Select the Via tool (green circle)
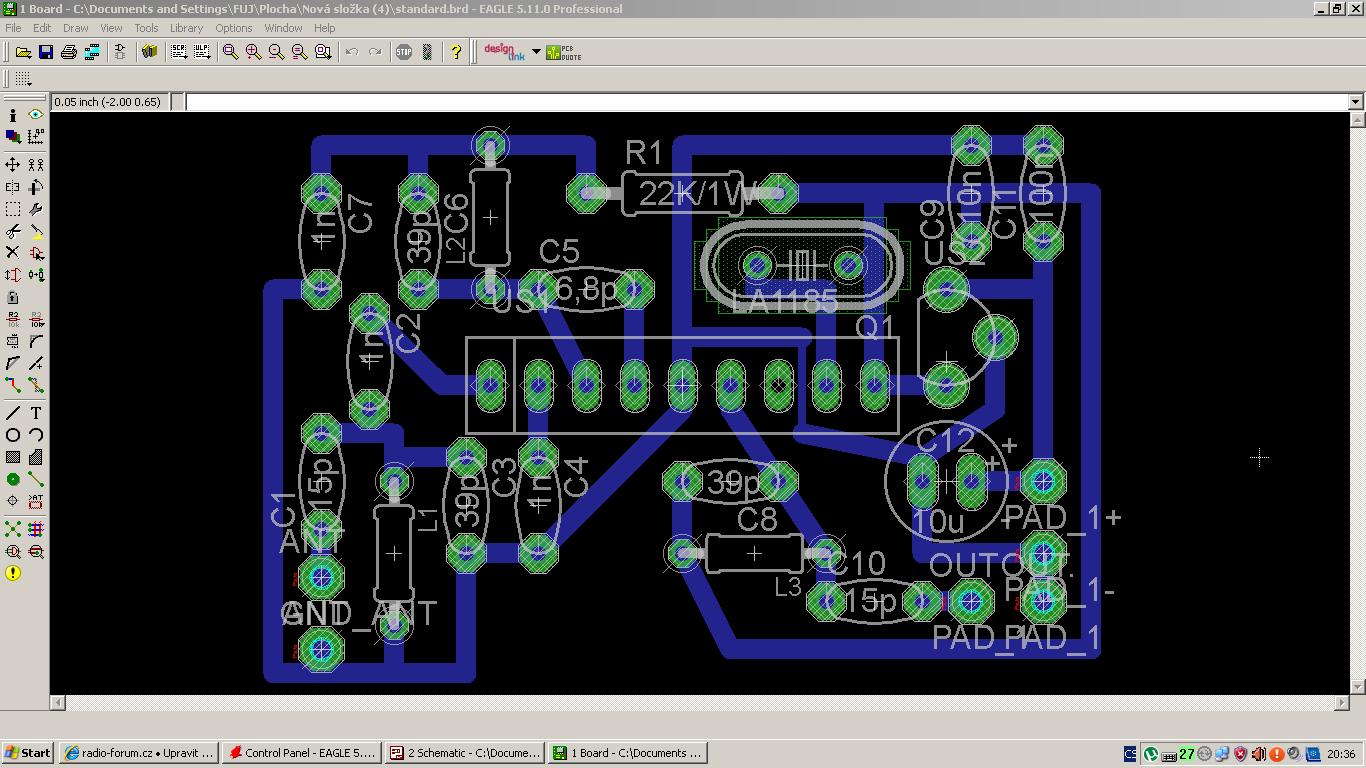 click(x=13, y=479)
